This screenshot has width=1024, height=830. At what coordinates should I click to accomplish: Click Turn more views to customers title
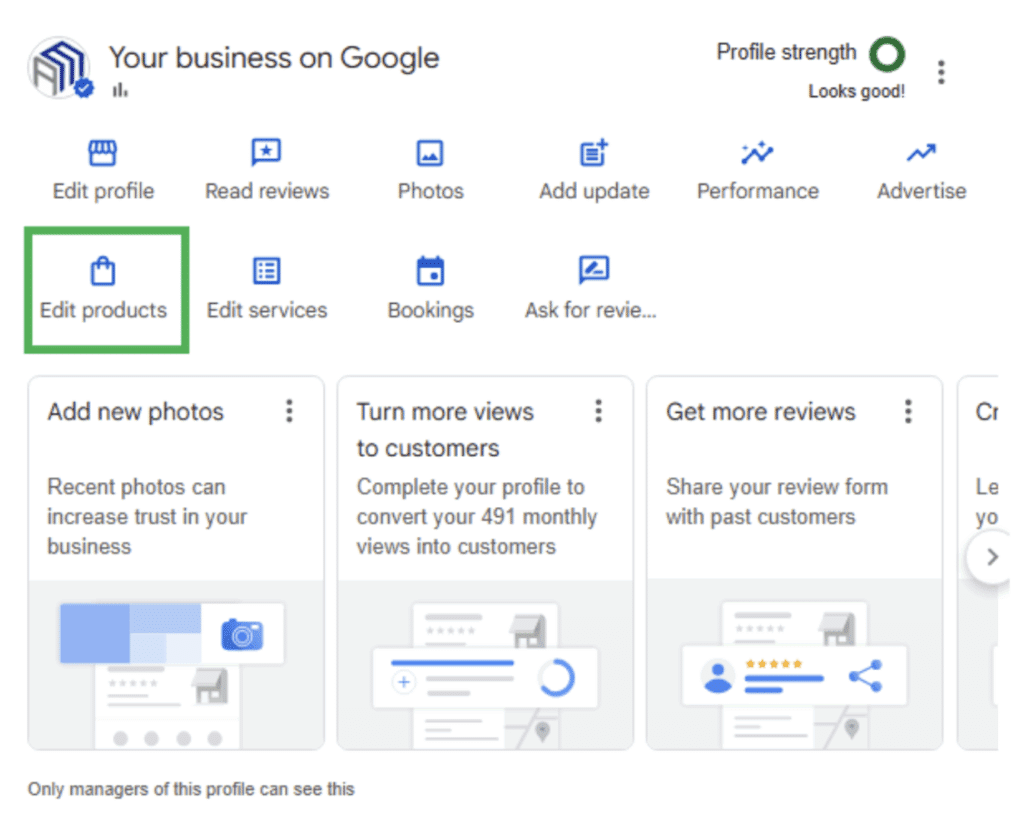445,430
